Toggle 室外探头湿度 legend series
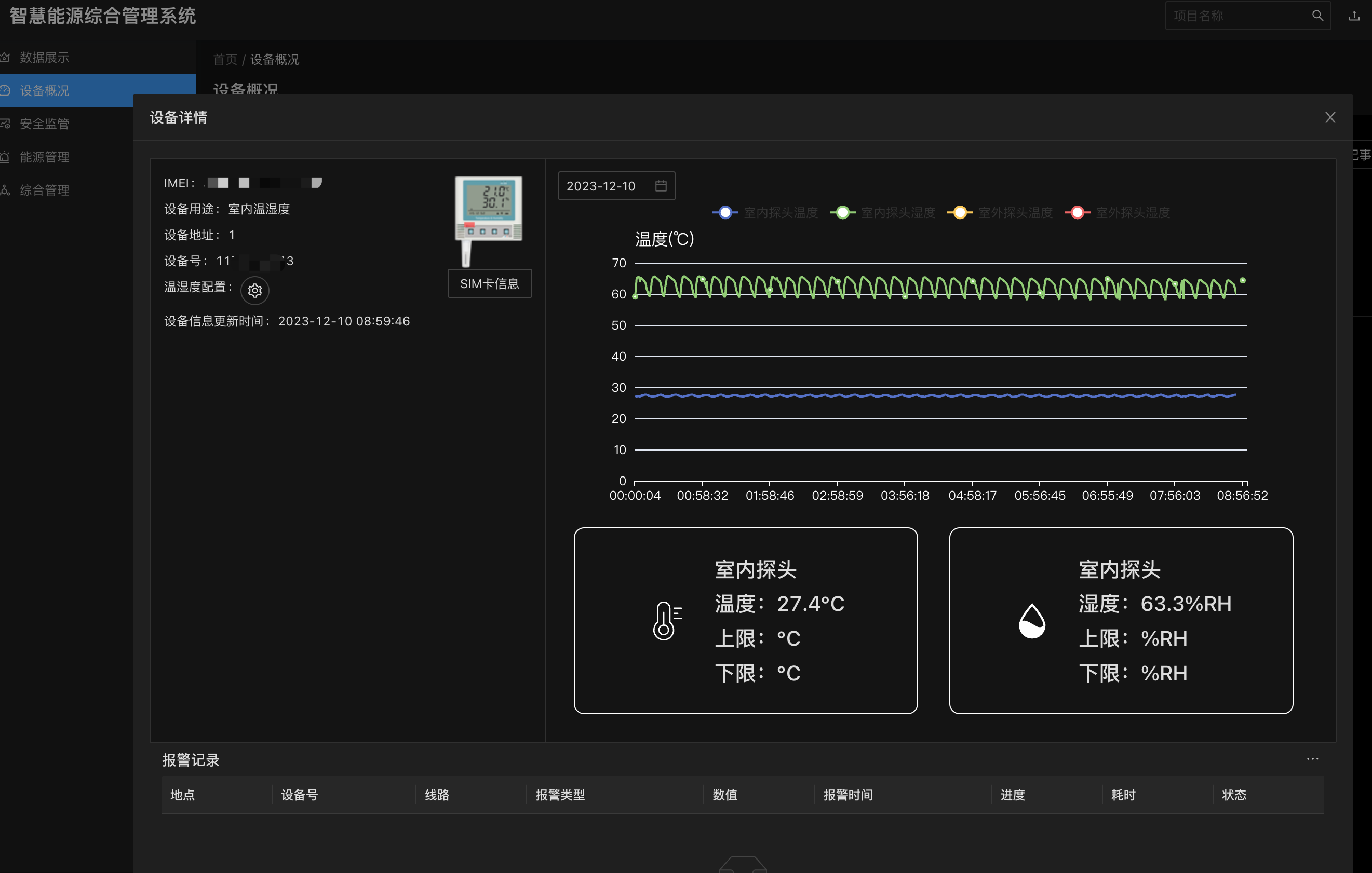This screenshot has height=873, width=1372. (1117, 212)
